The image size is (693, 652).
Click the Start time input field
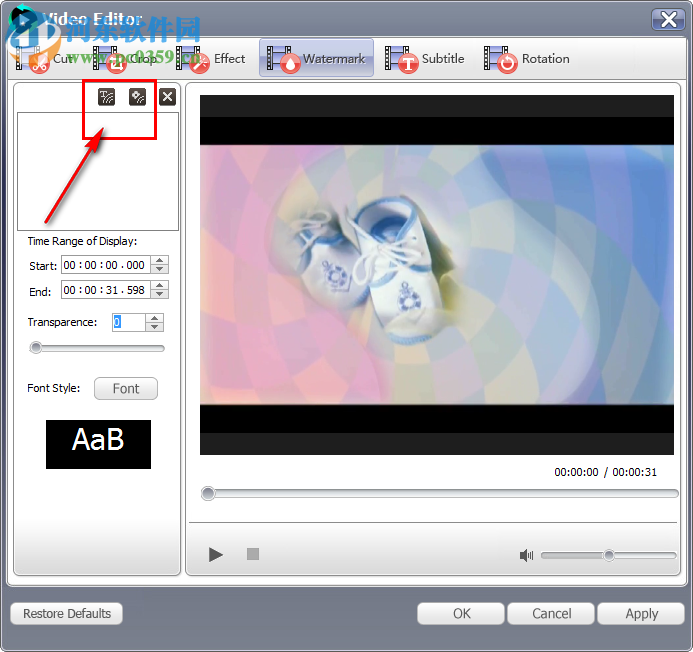(106, 265)
